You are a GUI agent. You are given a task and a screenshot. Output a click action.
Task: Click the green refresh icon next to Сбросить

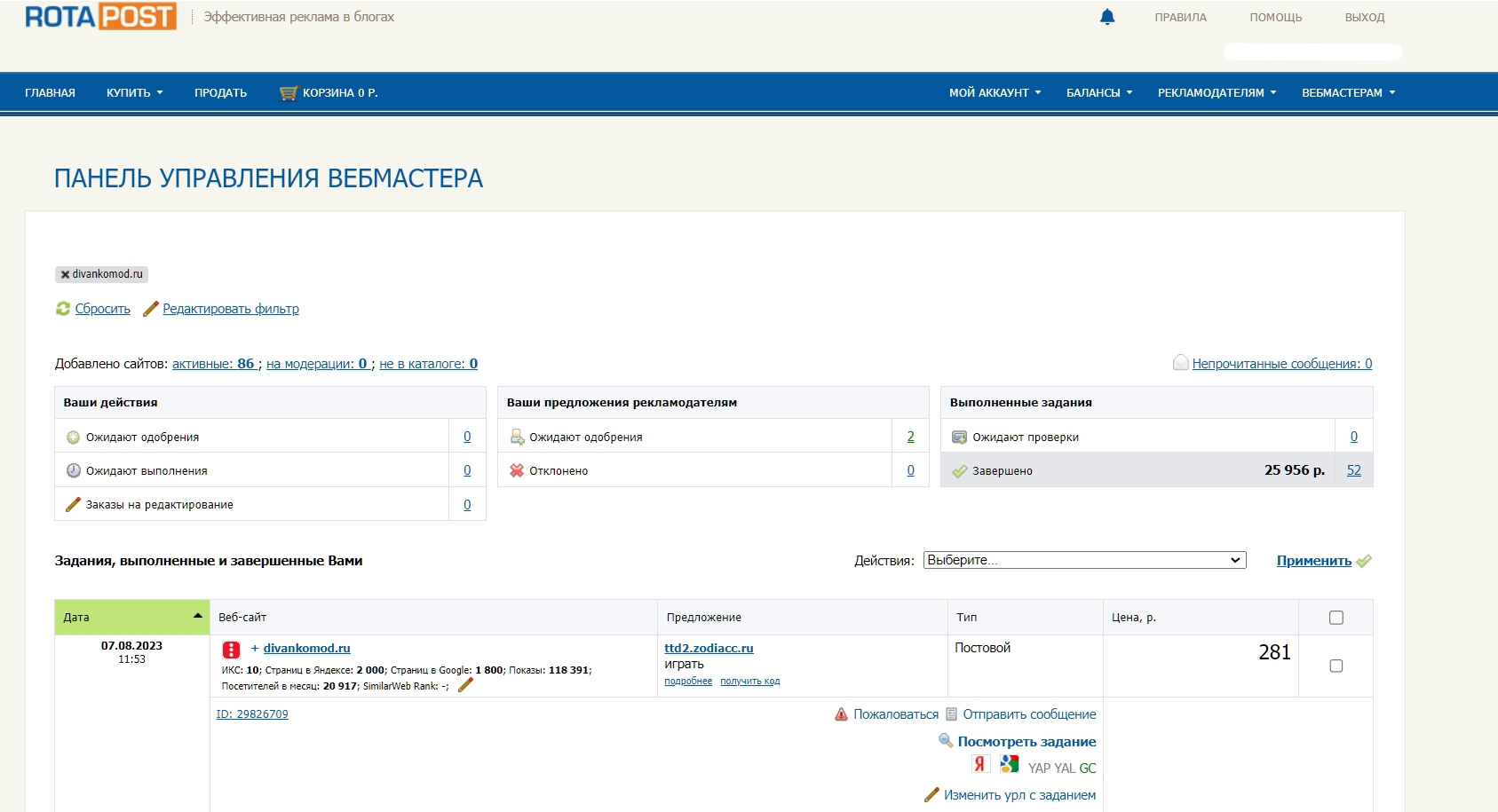click(63, 309)
